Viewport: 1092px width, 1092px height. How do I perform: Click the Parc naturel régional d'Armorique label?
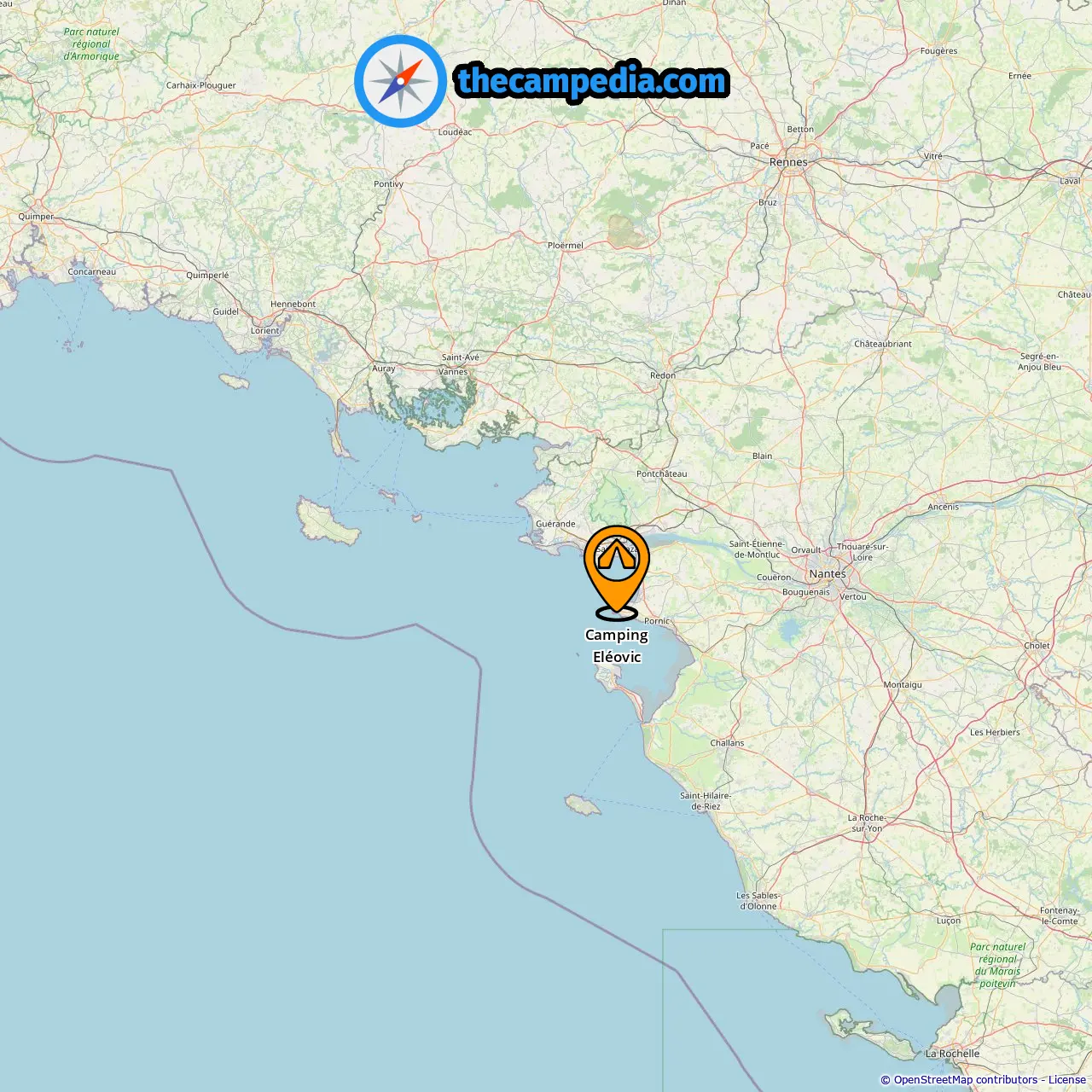[91, 44]
